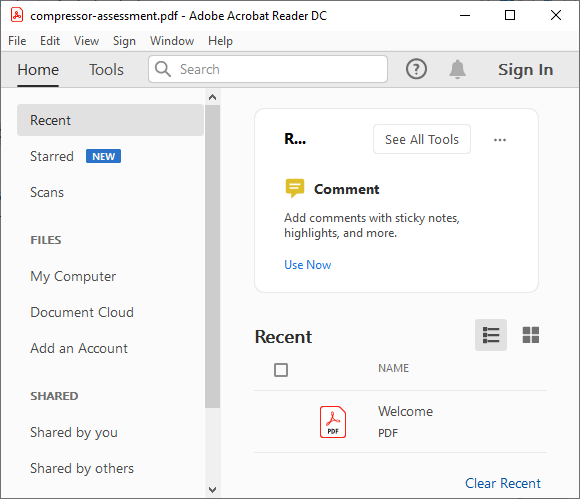Switch to the Tools tab
Screen dimensions: 580x499
(106, 70)
